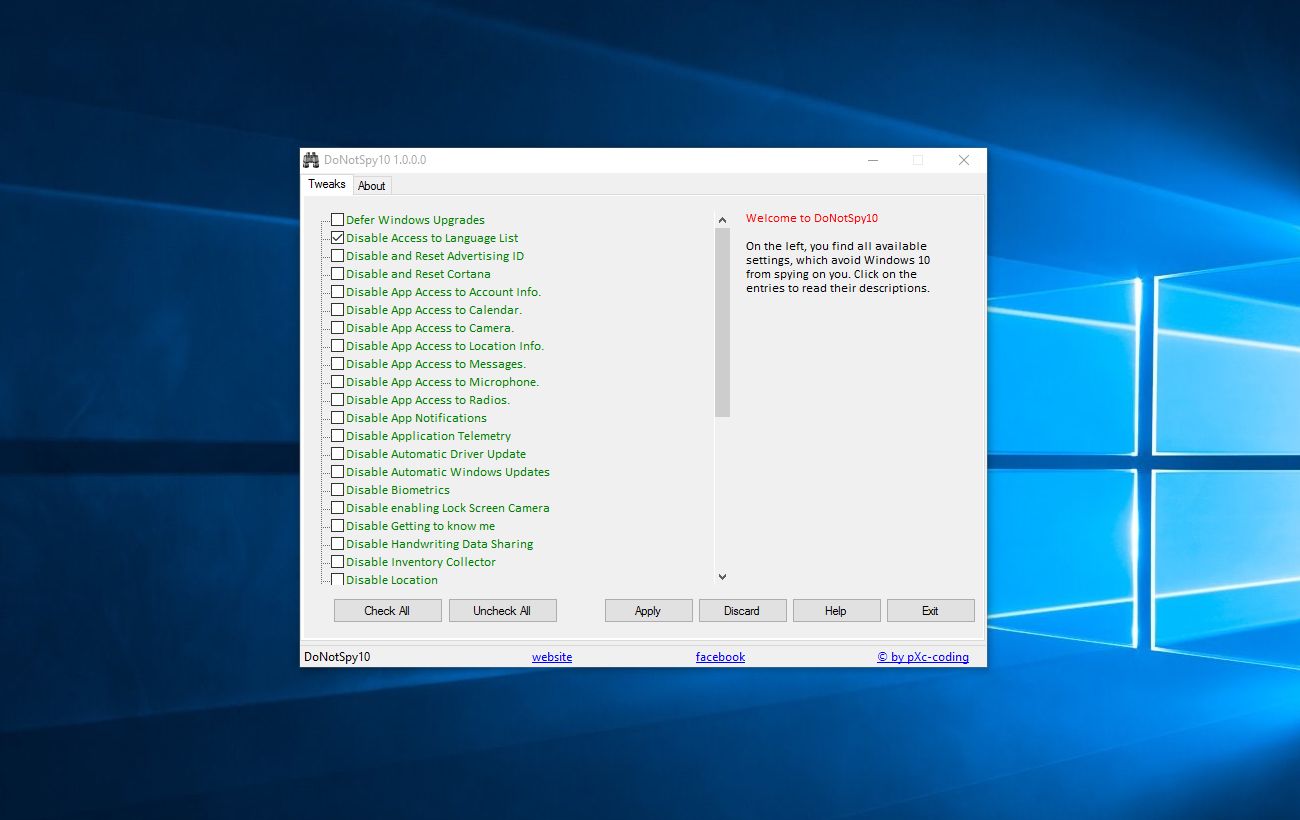Switch to the About tab

[371, 186]
